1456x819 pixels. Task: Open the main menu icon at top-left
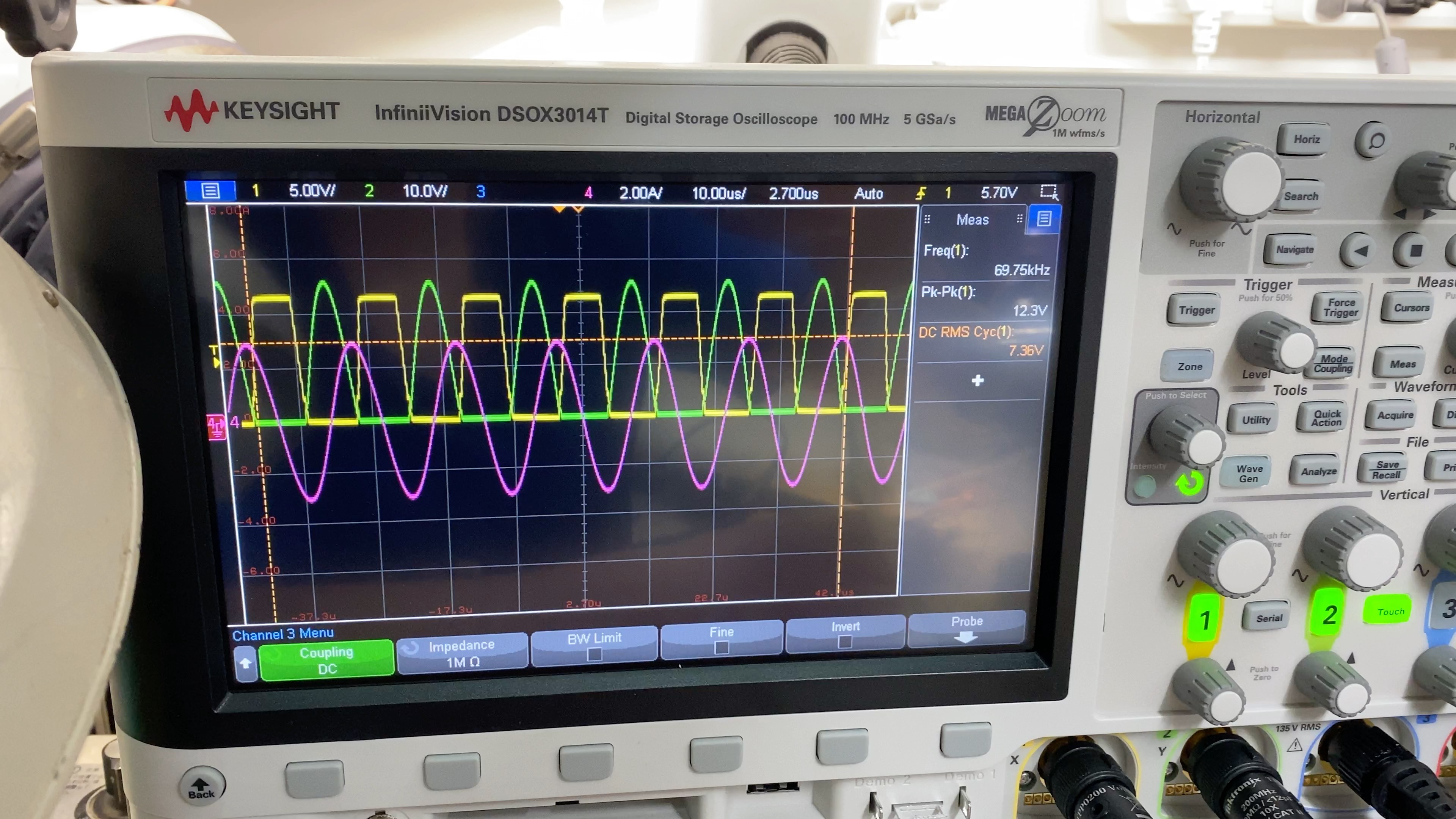pyautogui.click(x=210, y=190)
